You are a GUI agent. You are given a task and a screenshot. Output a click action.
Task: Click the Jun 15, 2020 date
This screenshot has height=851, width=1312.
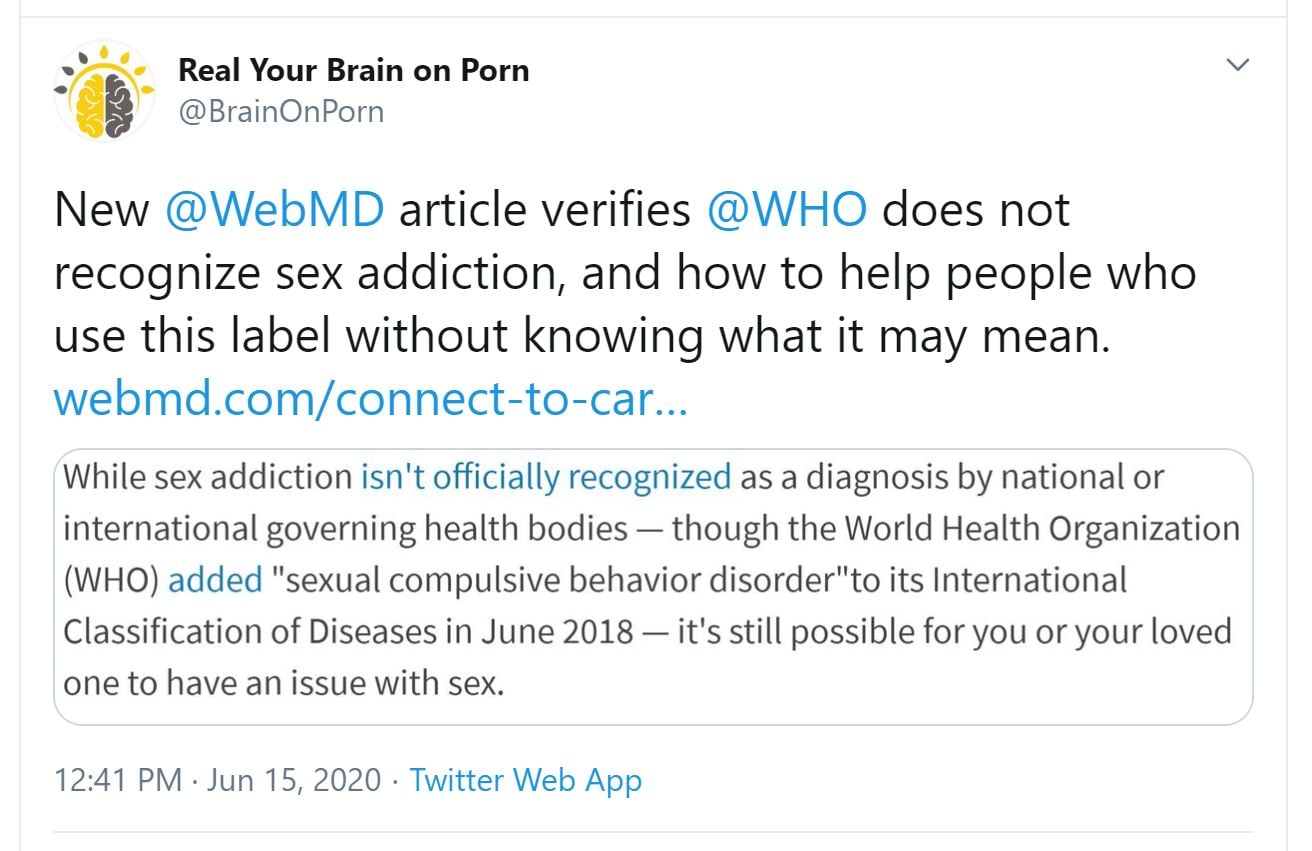tap(294, 780)
